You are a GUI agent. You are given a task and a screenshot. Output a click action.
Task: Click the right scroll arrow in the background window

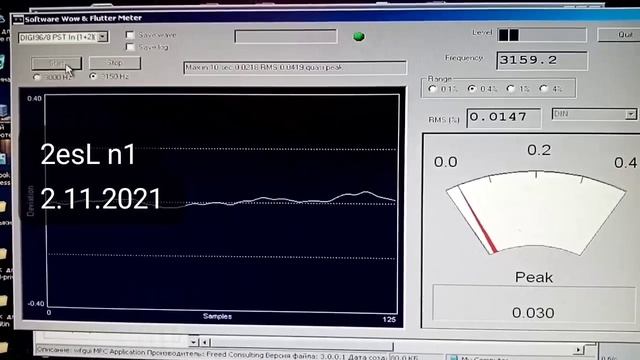coord(578,350)
